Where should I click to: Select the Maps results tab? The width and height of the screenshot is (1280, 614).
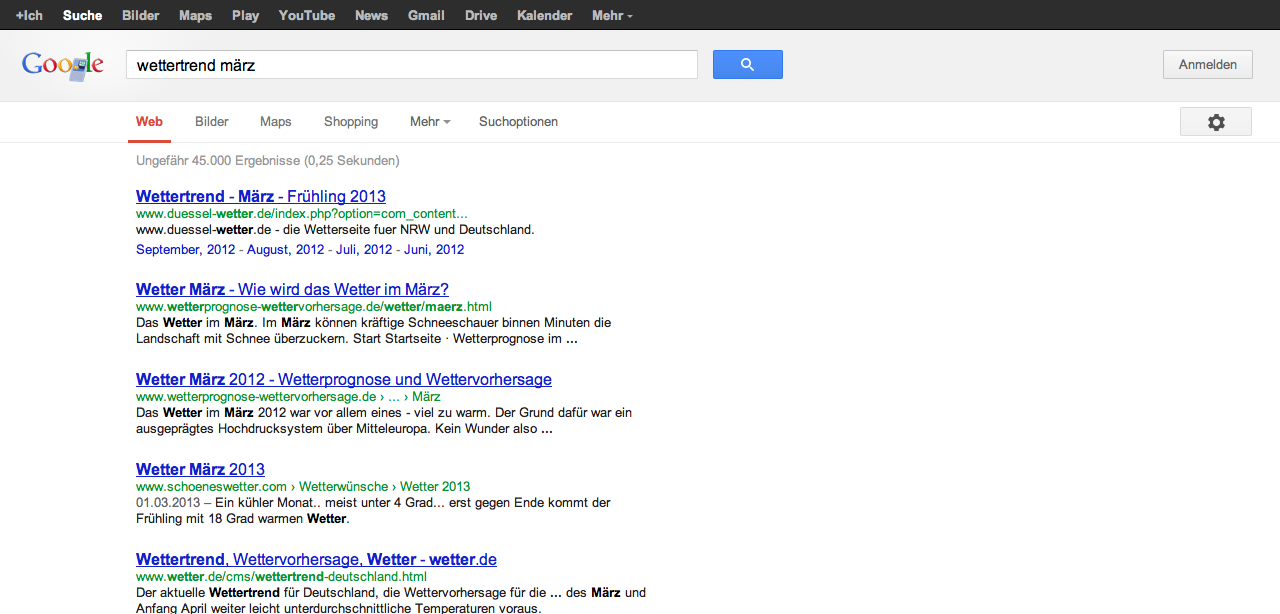point(276,122)
